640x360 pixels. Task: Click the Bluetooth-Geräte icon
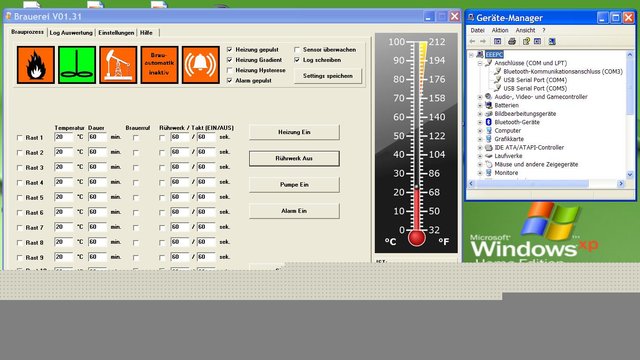click(x=489, y=122)
